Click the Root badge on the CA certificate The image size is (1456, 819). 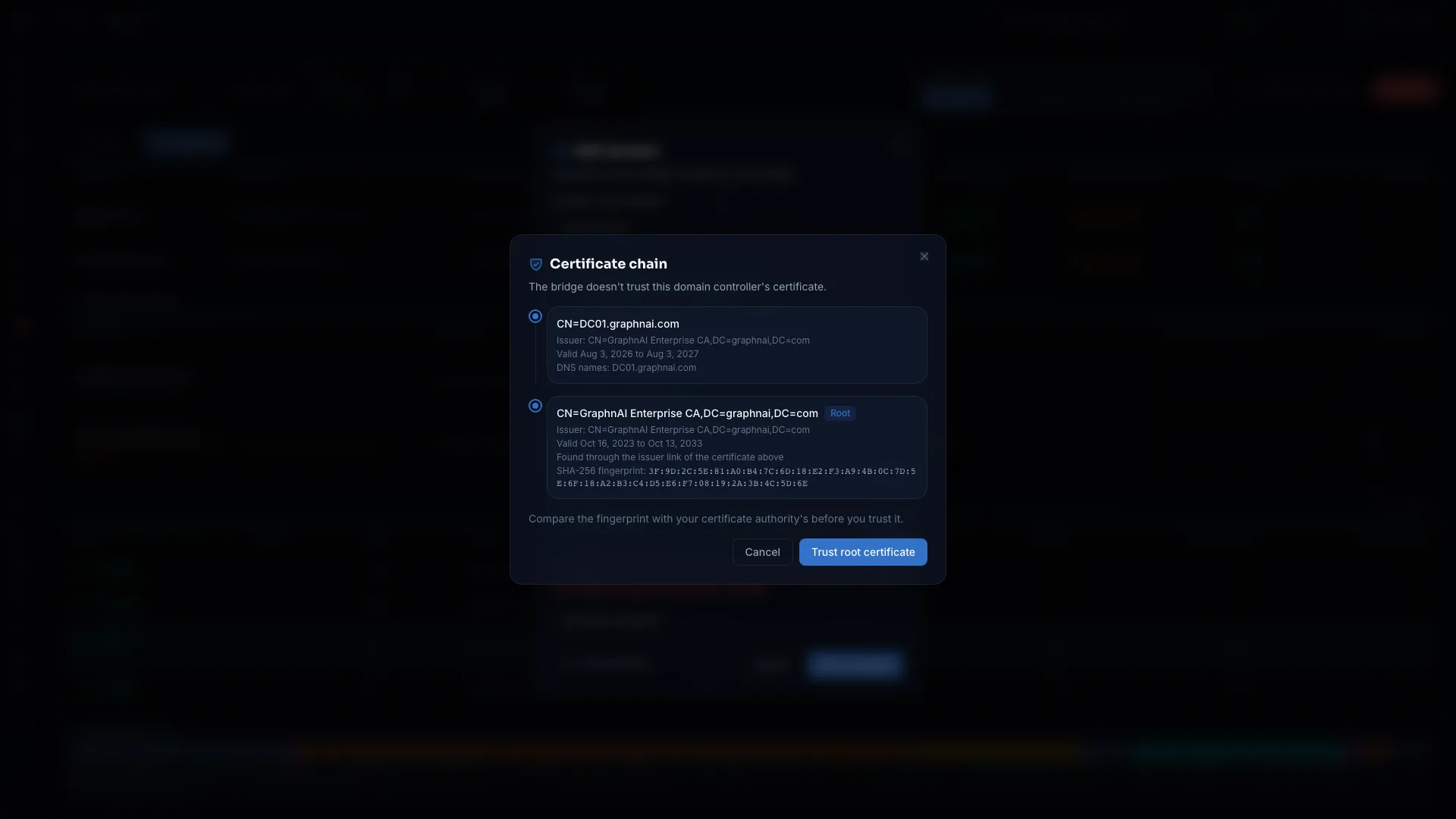tap(840, 413)
